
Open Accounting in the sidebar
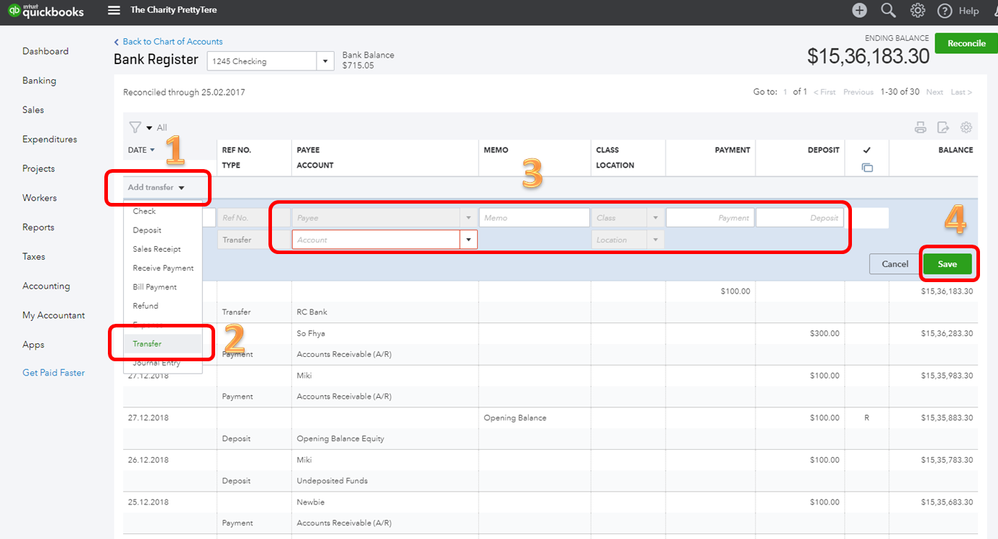(46, 286)
